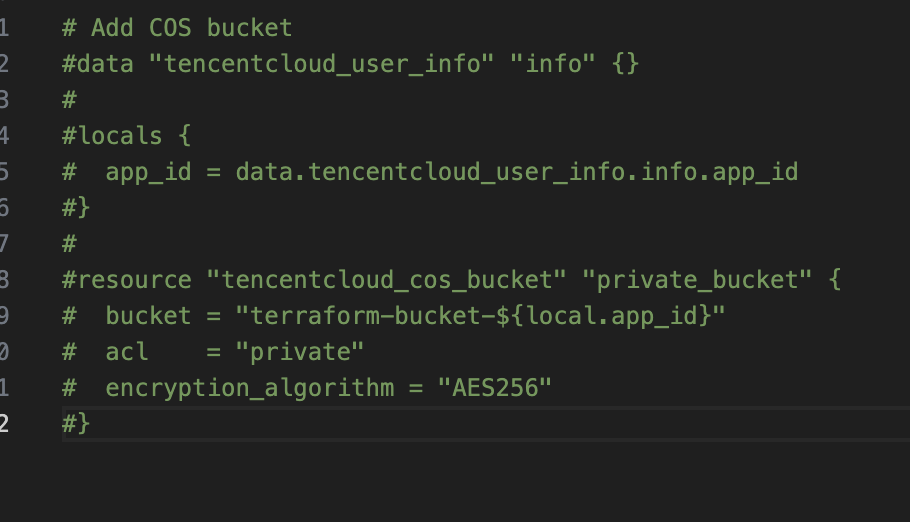Viewport: 910px width, 522px height.
Task: Click the 'private_bucket' resource name
Action: (697, 280)
